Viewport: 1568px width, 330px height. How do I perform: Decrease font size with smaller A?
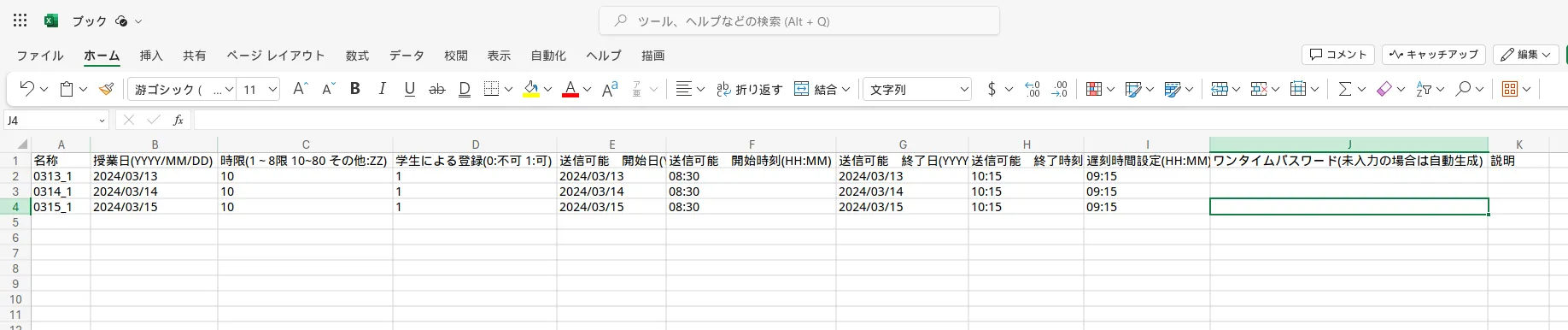point(328,89)
